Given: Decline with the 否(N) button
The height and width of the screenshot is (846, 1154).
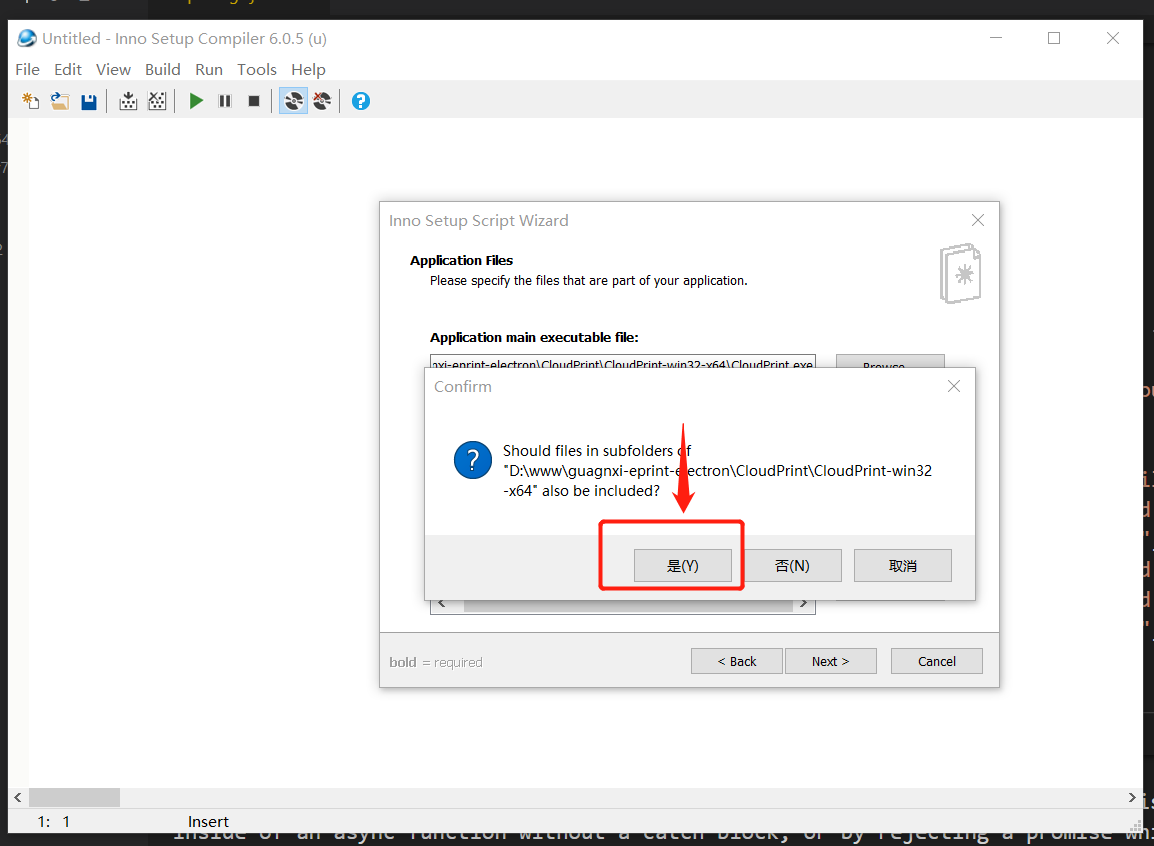Looking at the screenshot, I should (x=793, y=566).
